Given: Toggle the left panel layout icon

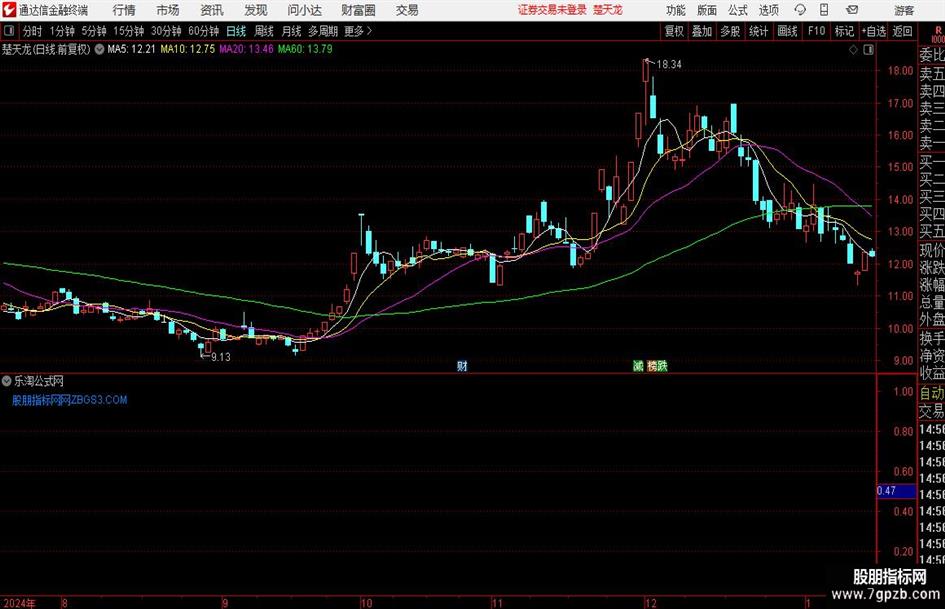Looking at the screenshot, I should pyautogui.click(x=8, y=31).
